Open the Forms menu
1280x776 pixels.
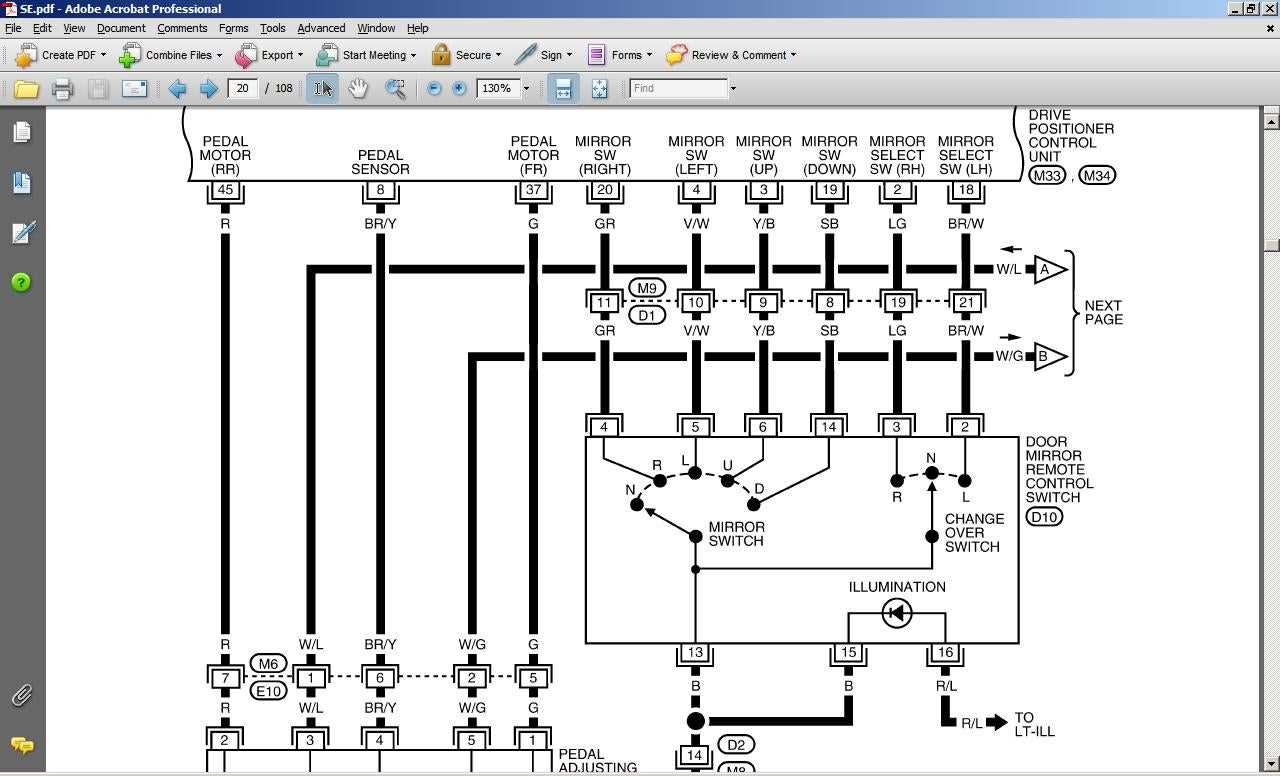pyautogui.click(x=233, y=28)
